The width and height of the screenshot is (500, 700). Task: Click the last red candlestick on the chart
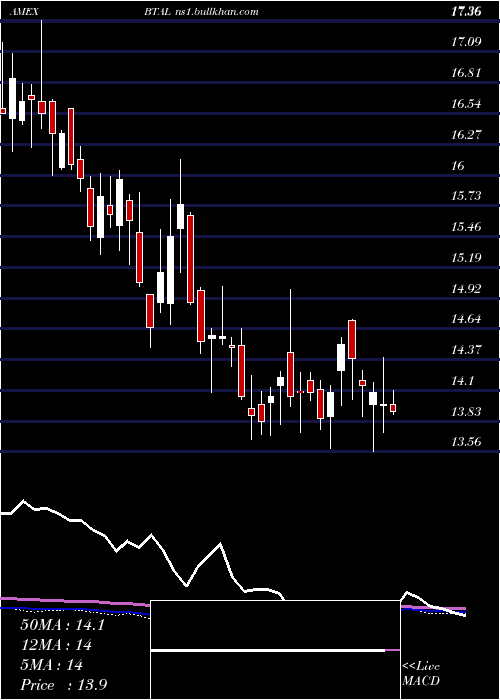coord(393,408)
